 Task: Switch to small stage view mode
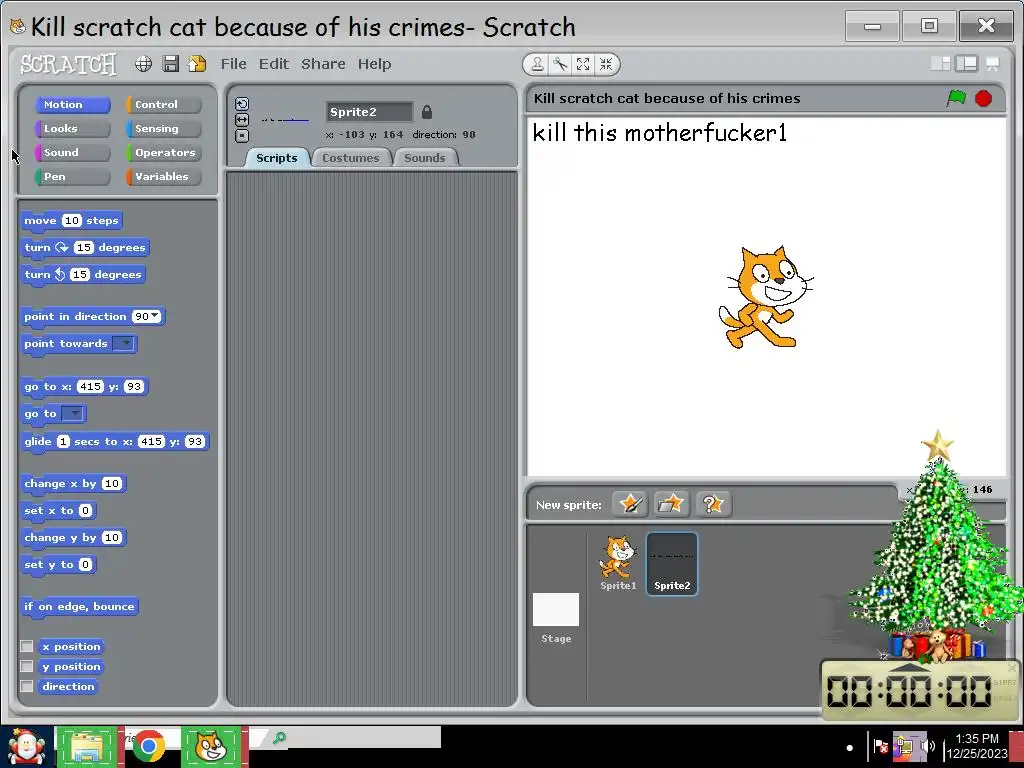pyautogui.click(x=940, y=63)
